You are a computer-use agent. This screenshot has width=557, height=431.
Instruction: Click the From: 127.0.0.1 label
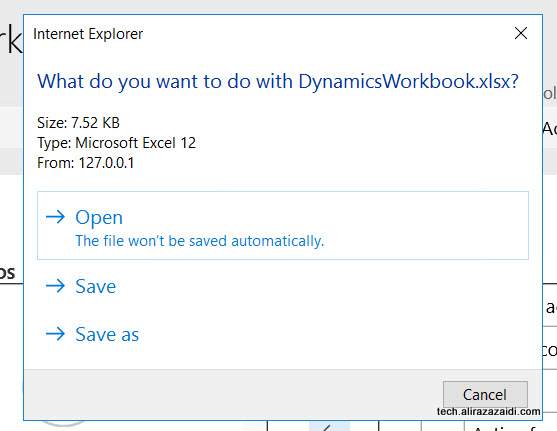[86, 163]
